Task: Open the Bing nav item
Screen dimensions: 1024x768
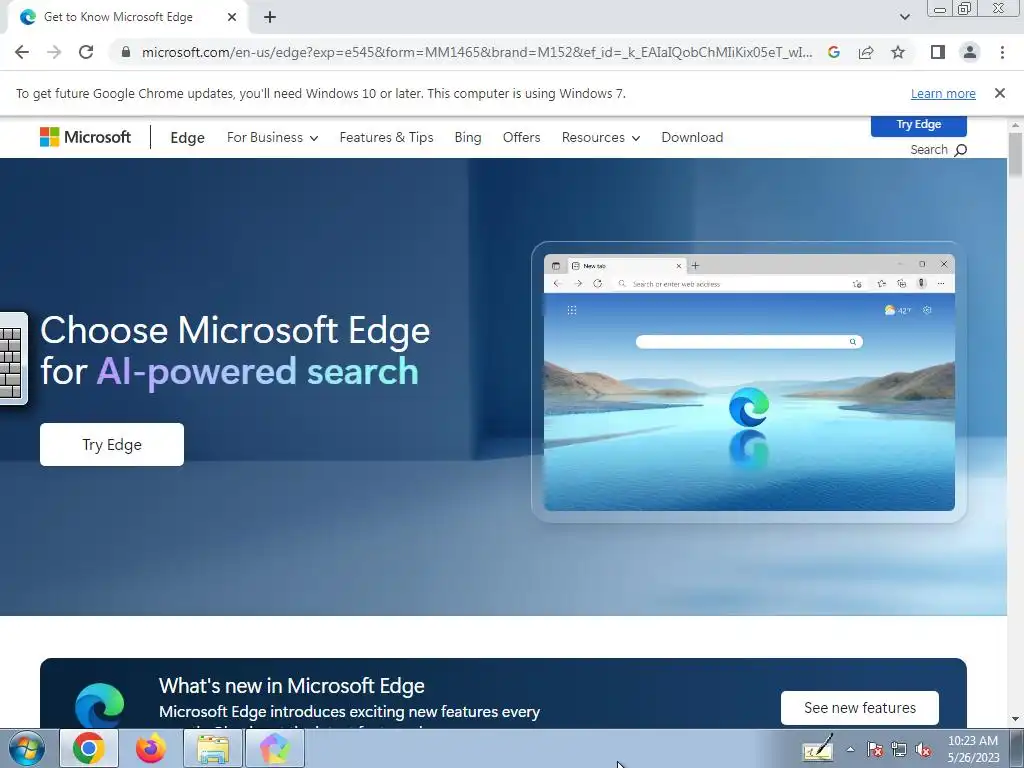Action: click(x=468, y=137)
